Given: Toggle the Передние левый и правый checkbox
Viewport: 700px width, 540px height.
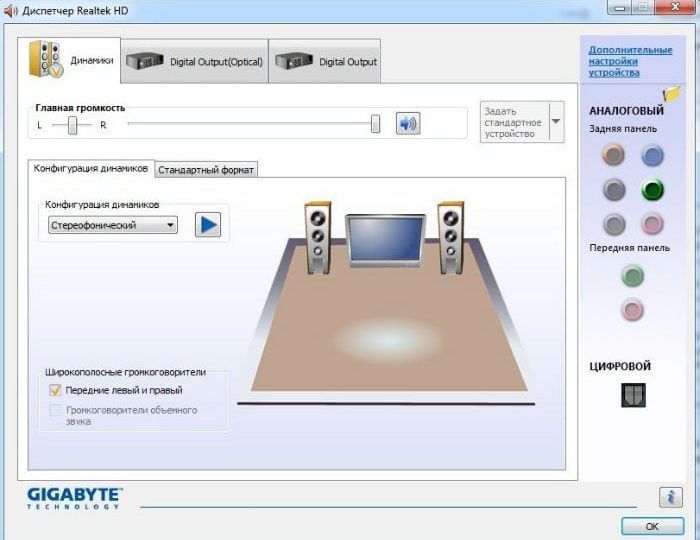Looking at the screenshot, I should (55, 390).
